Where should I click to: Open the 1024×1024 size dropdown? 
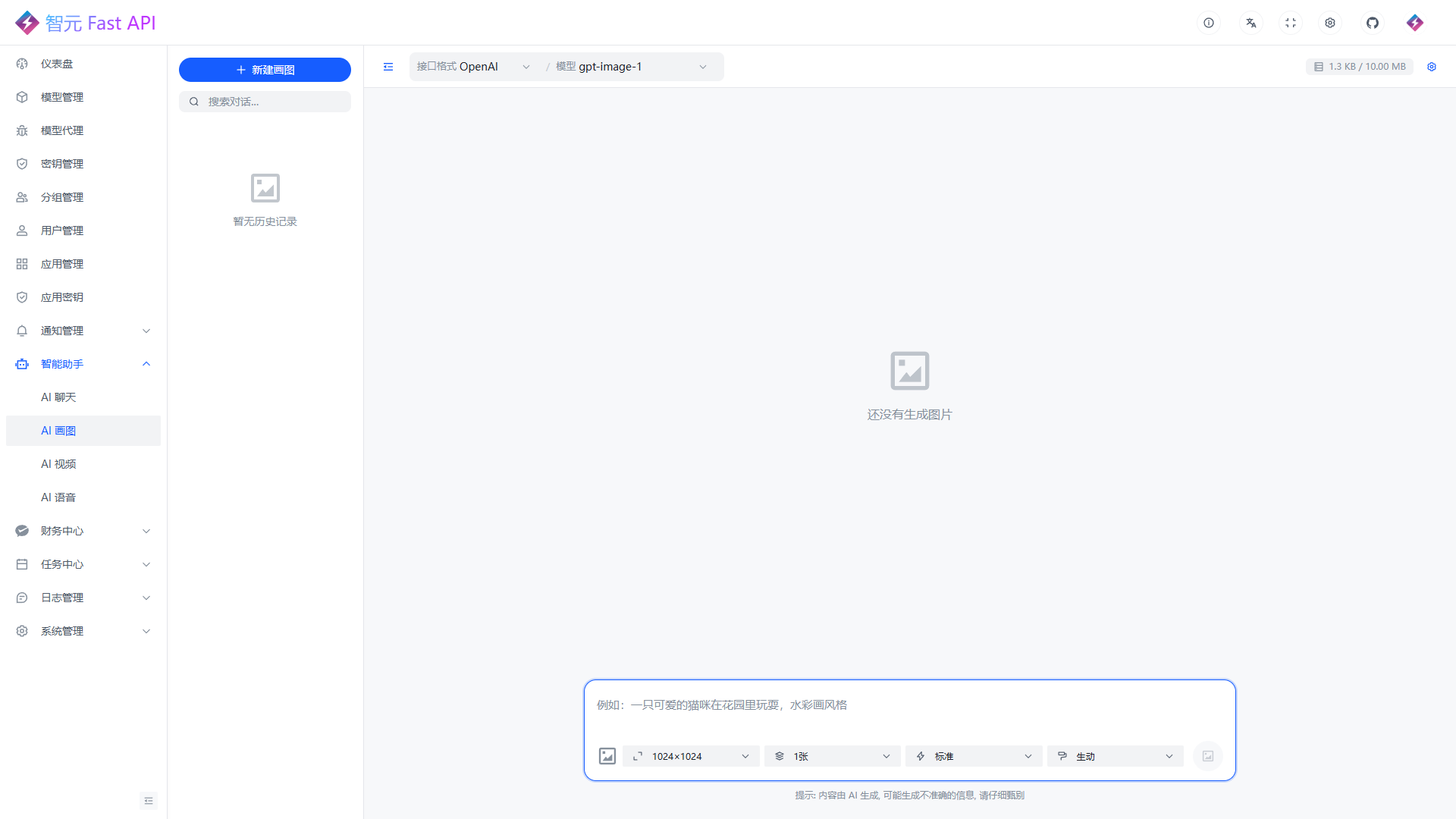click(x=690, y=756)
